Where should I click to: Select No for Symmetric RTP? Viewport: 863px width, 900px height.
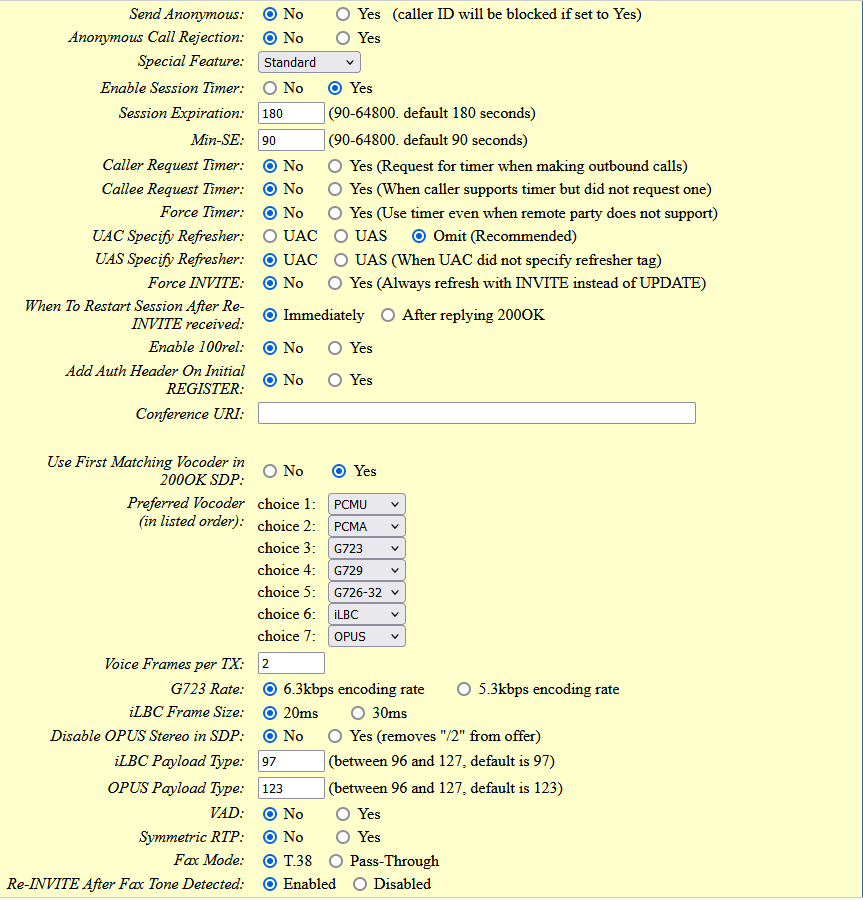pyautogui.click(x=270, y=837)
